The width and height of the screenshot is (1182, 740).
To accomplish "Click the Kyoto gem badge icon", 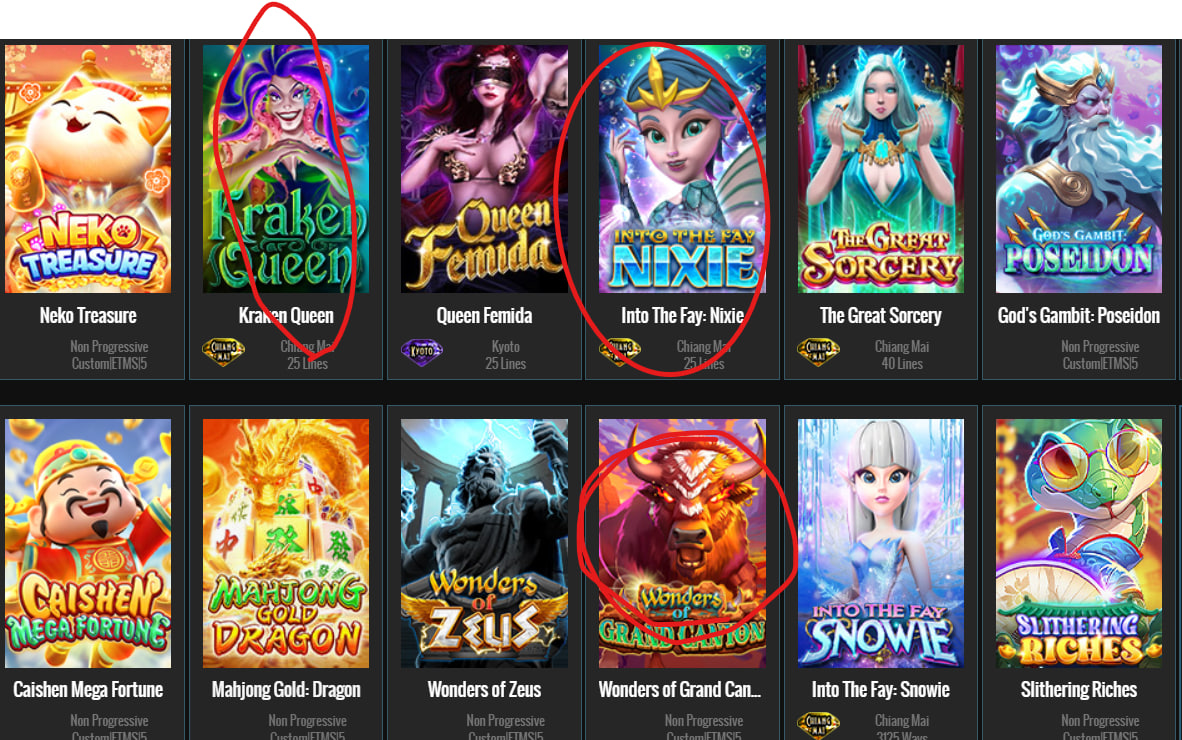I will [422, 351].
